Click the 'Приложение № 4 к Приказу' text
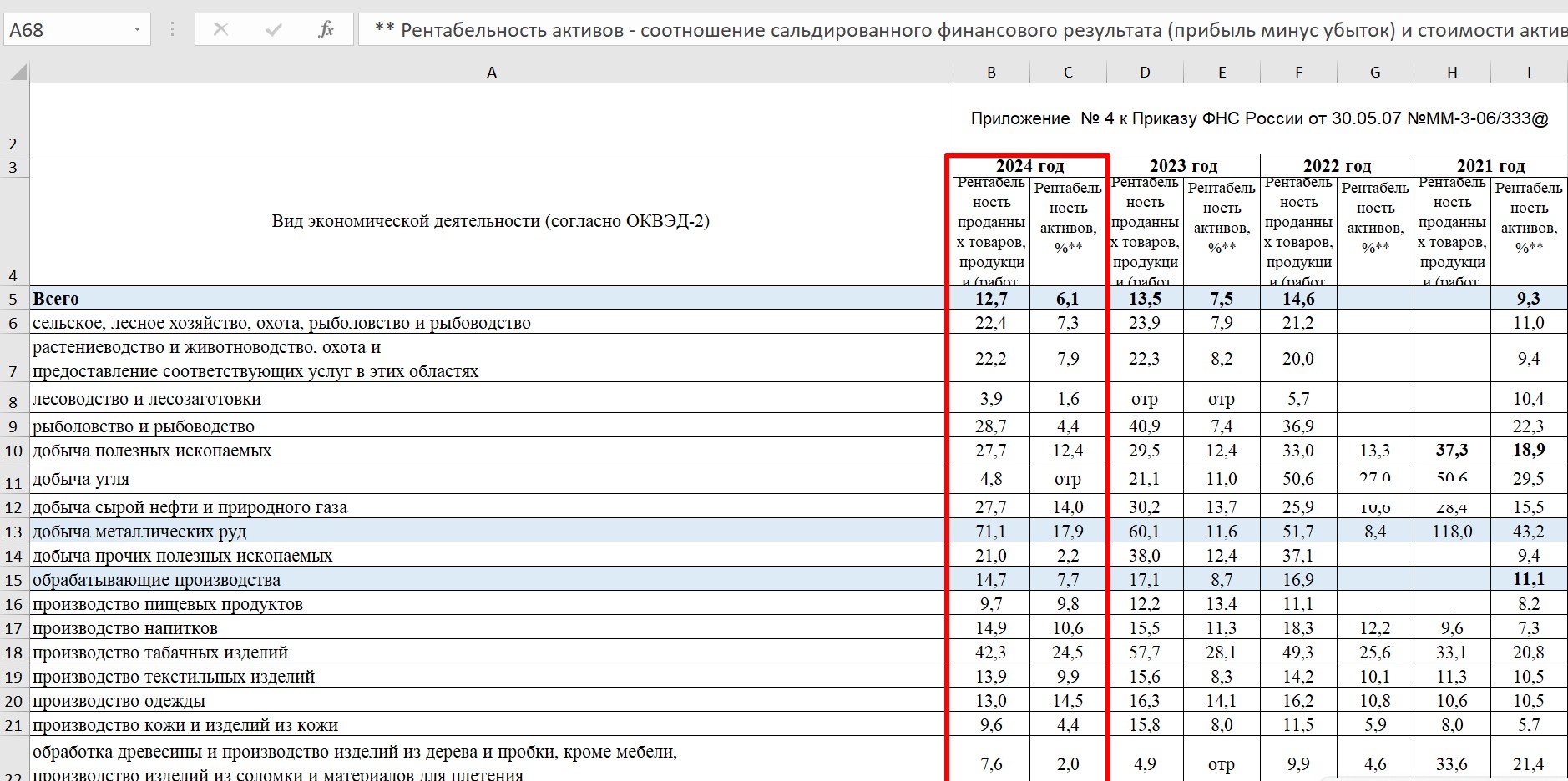Screen dimensions: 1568x781 [x=1259, y=118]
